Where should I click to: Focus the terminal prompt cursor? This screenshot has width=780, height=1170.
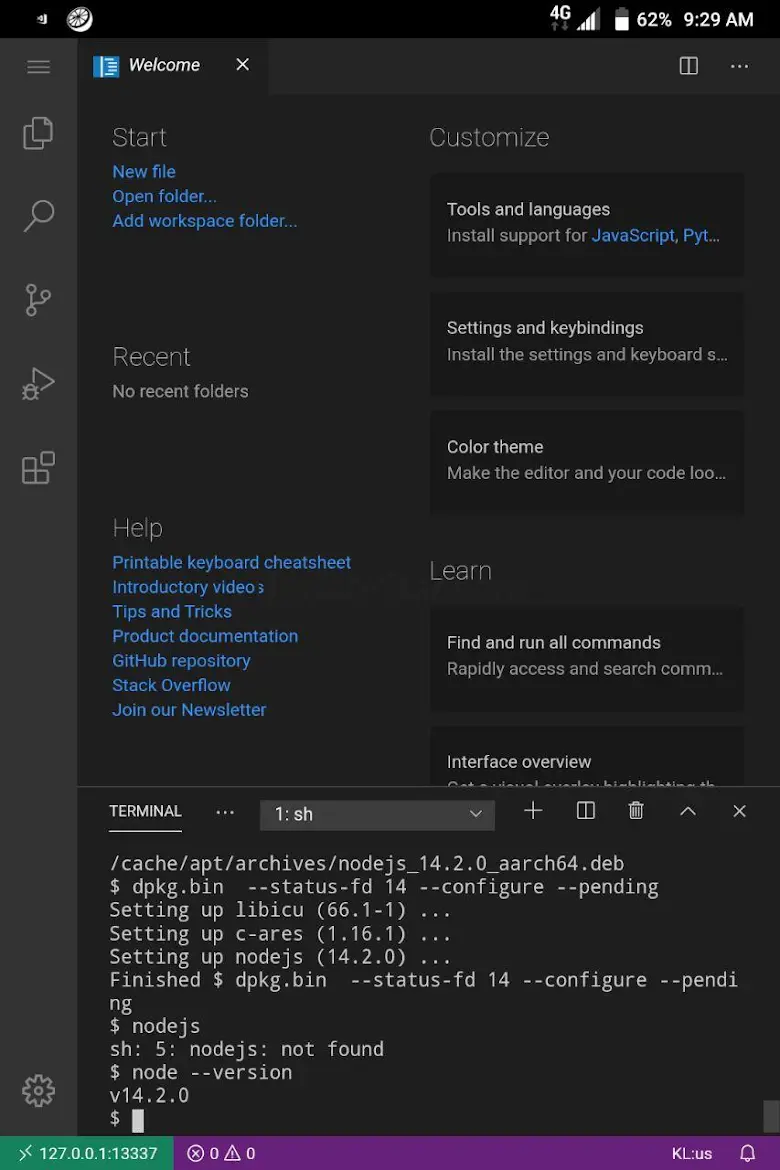coord(138,1120)
